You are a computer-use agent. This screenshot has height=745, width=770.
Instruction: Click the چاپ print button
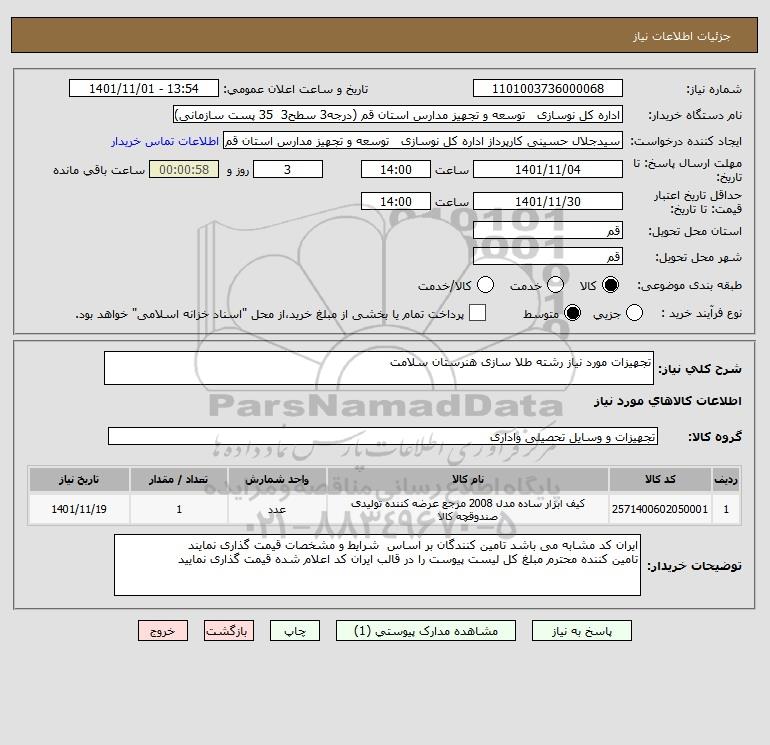click(295, 631)
